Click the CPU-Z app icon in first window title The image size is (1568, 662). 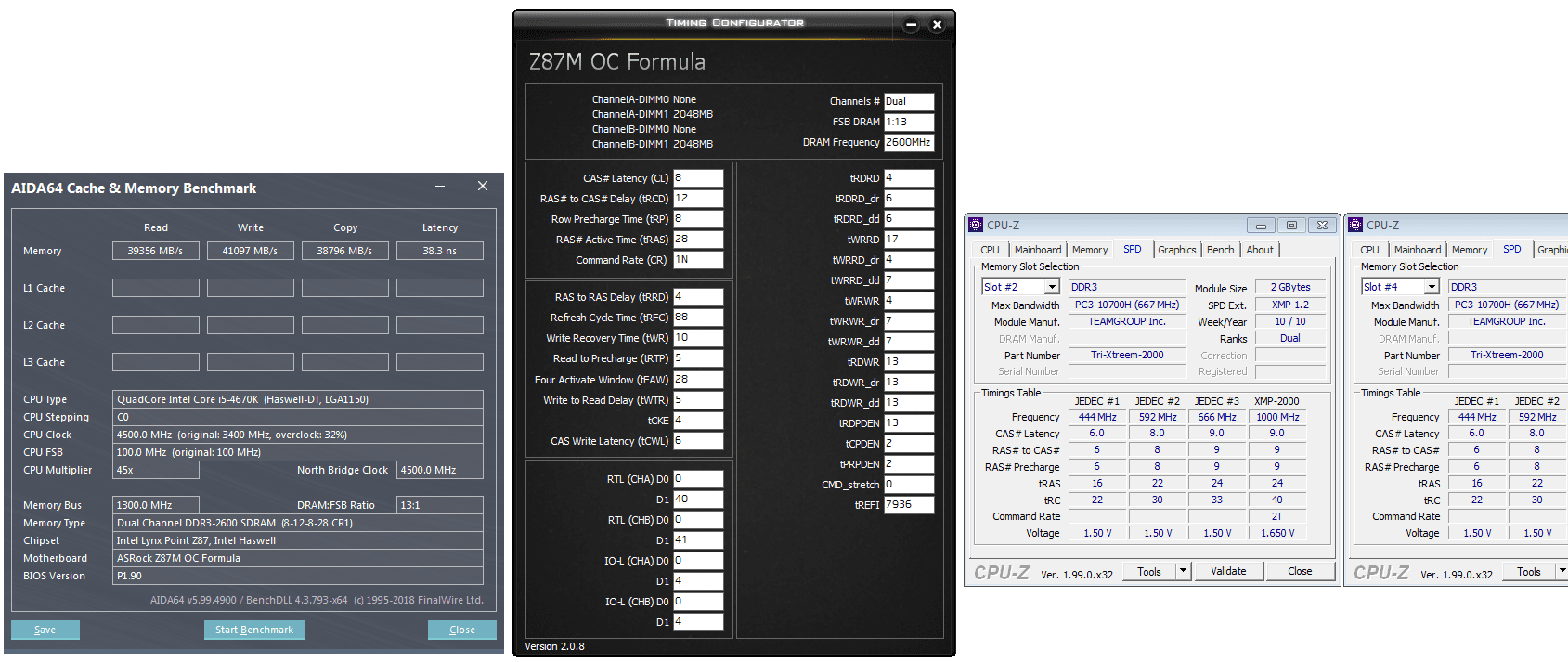pos(975,225)
